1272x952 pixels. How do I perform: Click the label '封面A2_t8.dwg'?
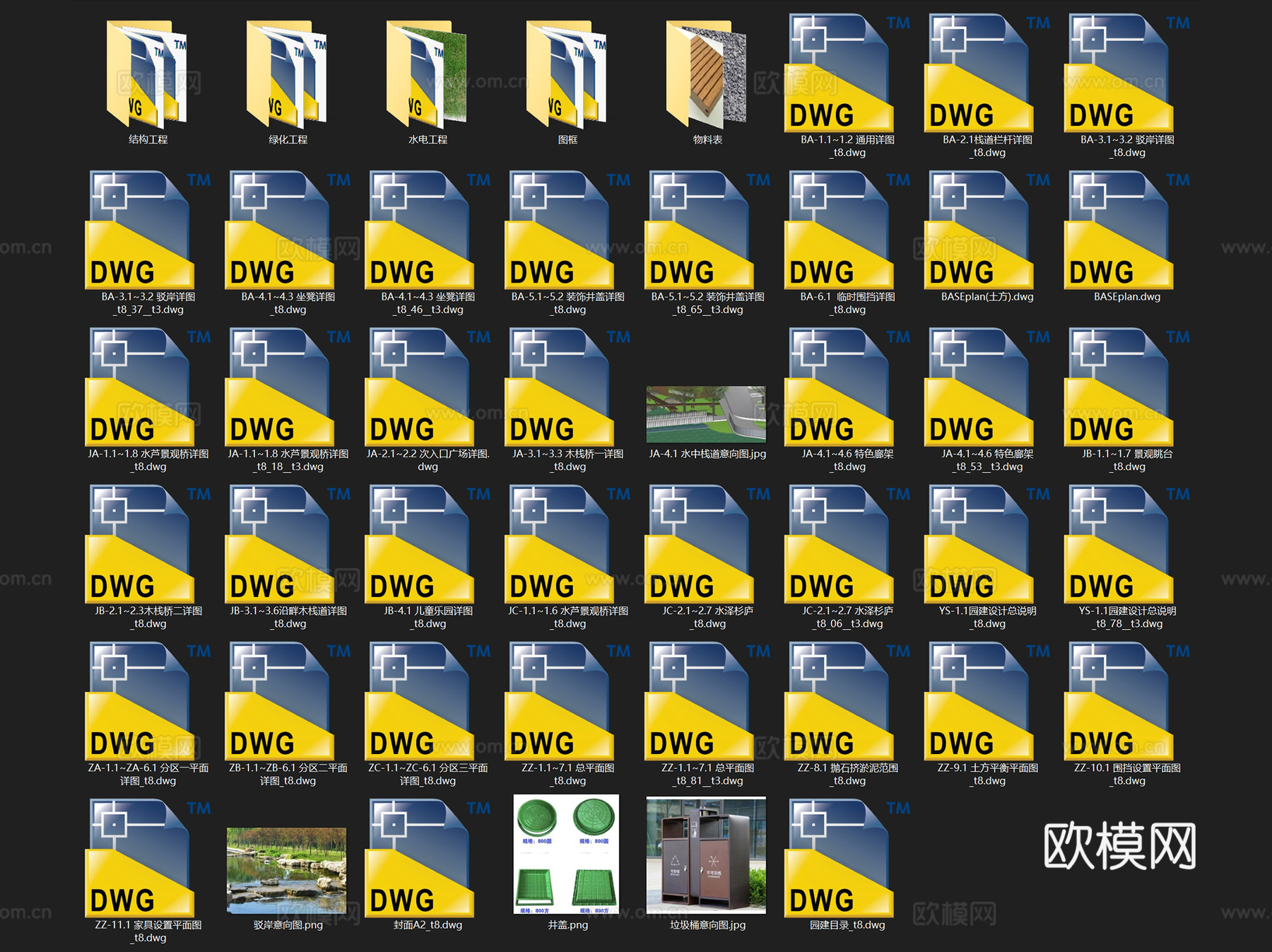pos(428,924)
